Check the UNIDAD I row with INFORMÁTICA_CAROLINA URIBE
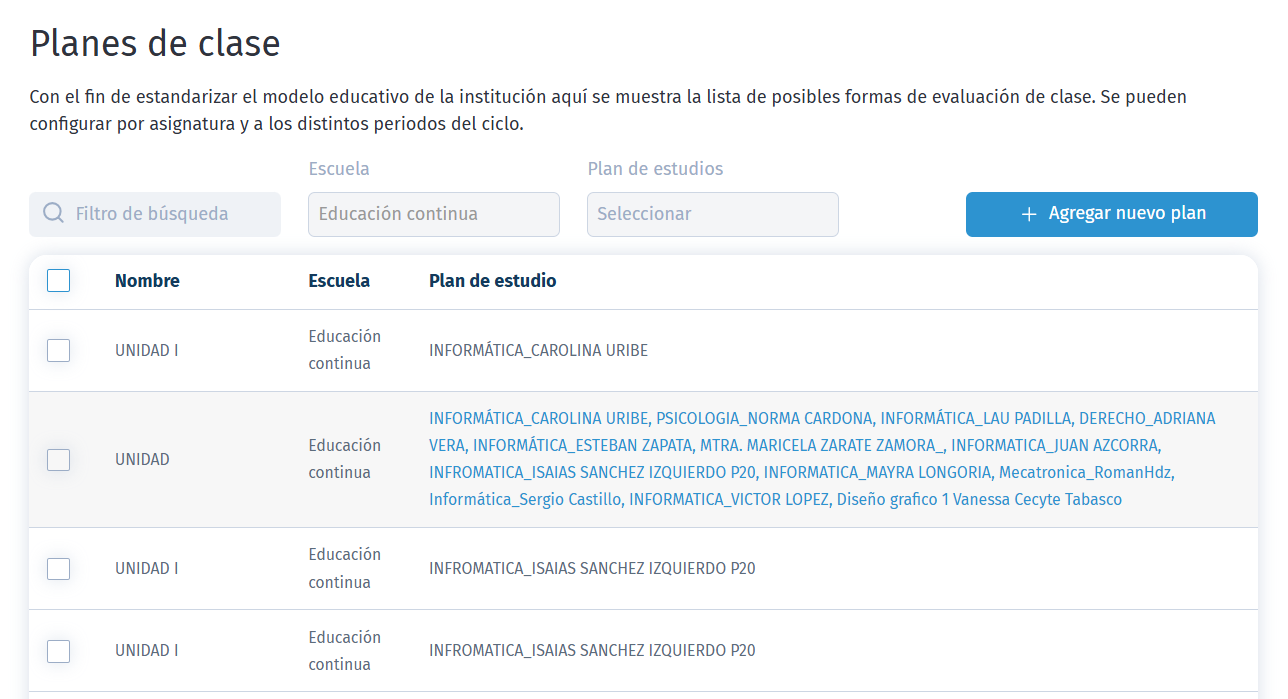Image resolution: width=1288 pixels, height=699 pixels. [x=59, y=350]
